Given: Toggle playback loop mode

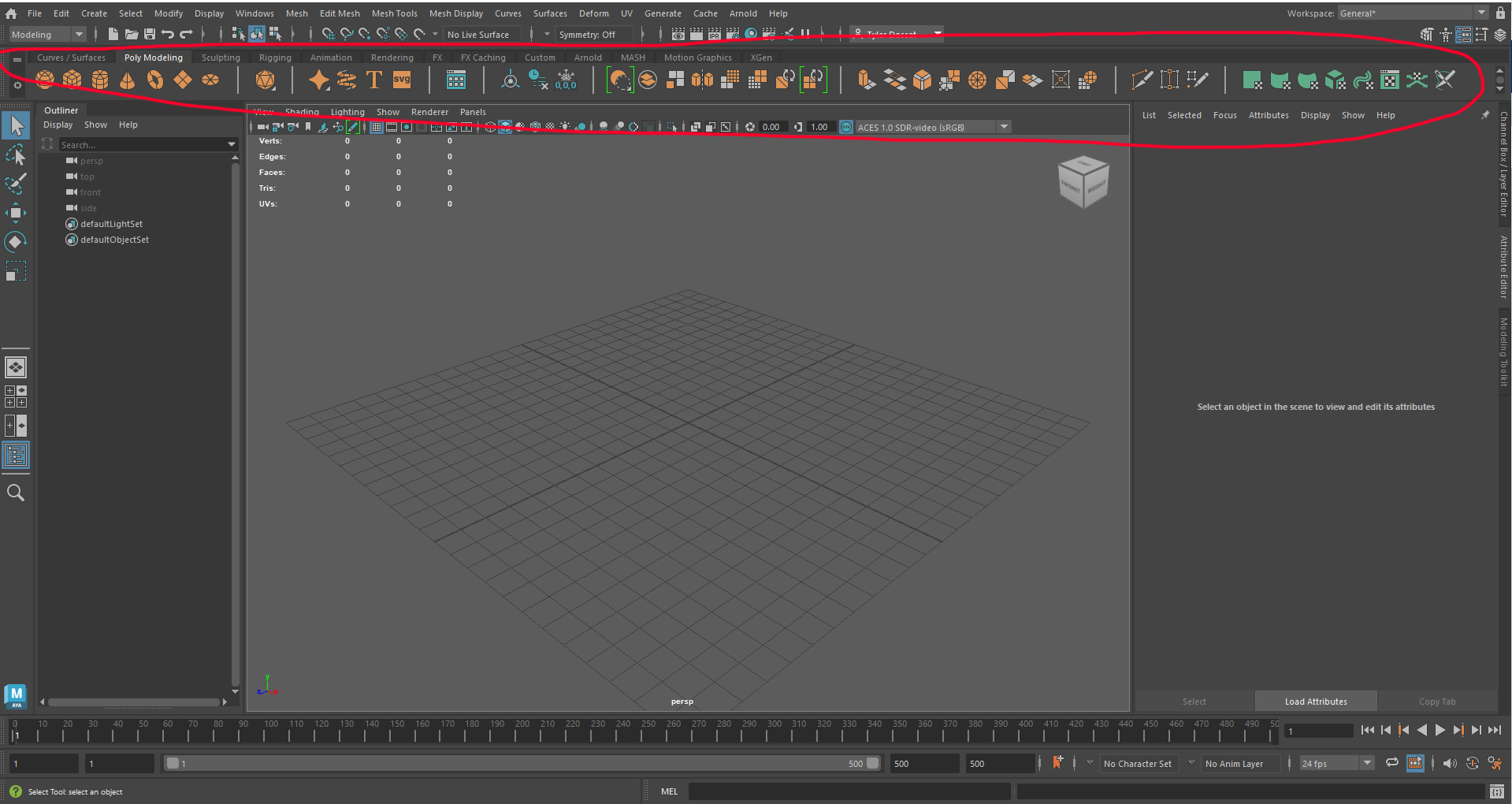Looking at the screenshot, I should click(1392, 762).
